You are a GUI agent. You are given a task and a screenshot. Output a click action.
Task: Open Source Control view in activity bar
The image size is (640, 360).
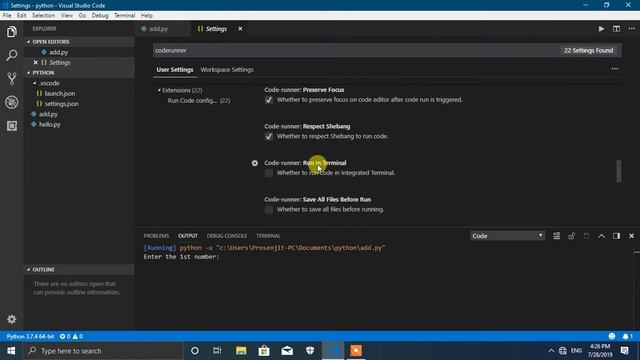(11, 78)
